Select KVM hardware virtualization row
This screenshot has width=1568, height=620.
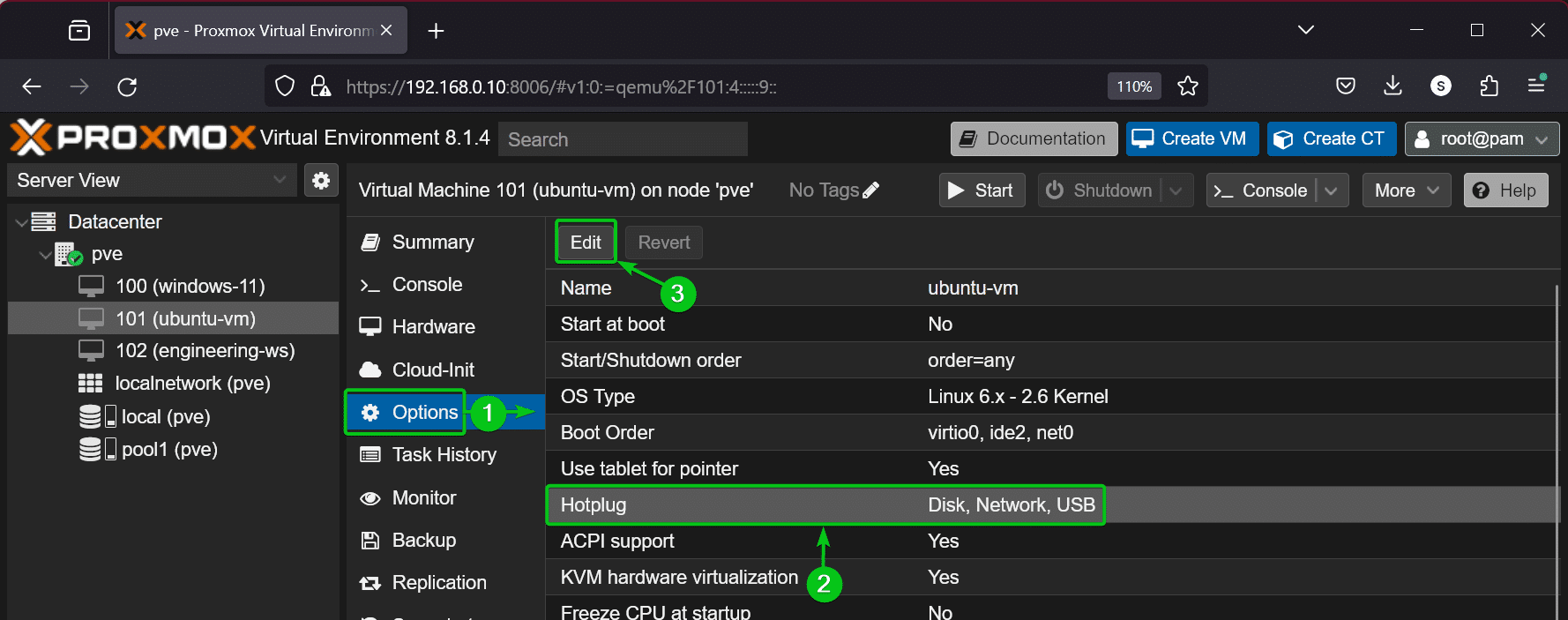1051,578
